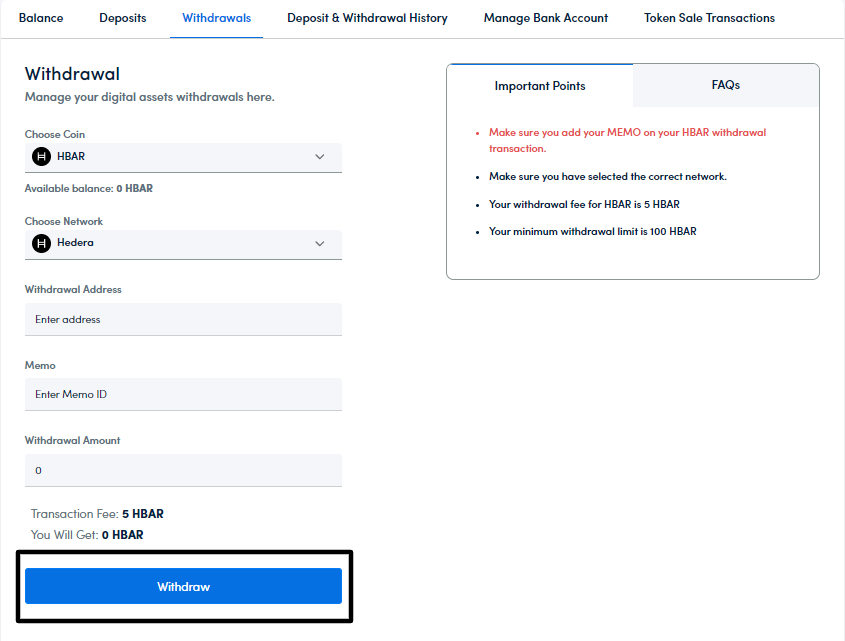Go to Manage Bank Account tab

click(545, 18)
